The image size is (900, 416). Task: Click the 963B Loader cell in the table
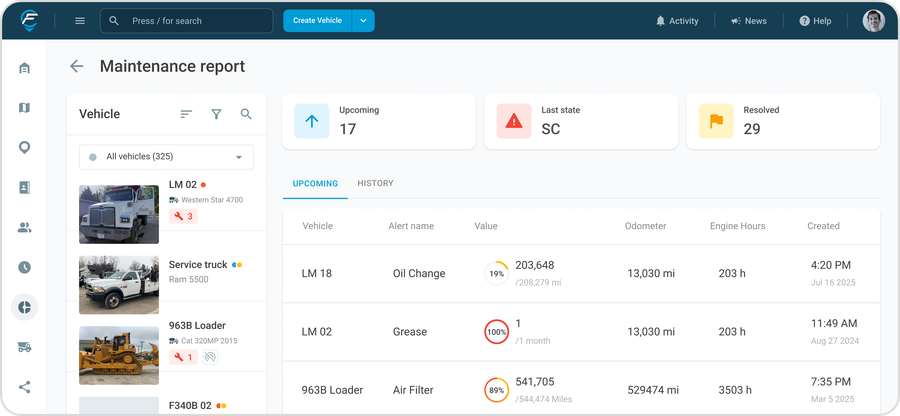click(332, 390)
